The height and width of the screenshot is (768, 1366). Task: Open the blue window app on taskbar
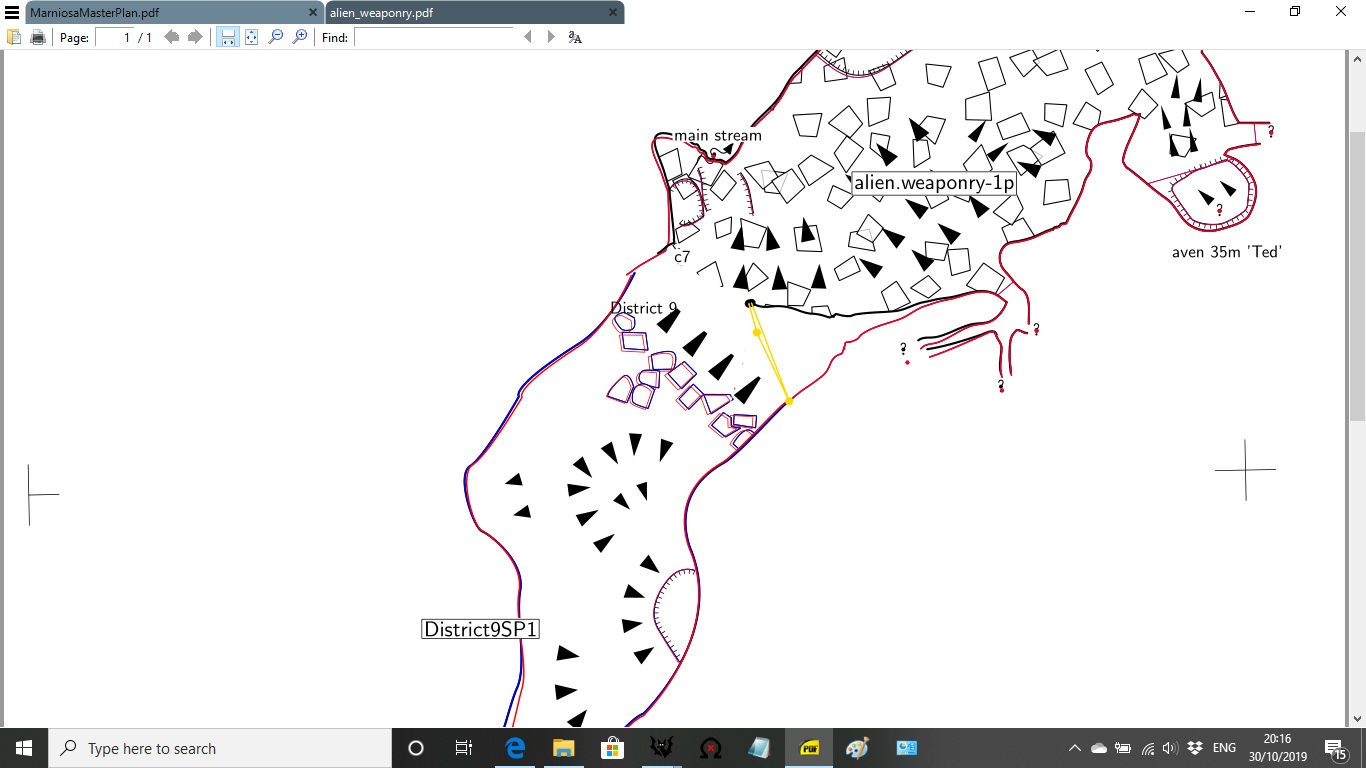pos(907,748)
